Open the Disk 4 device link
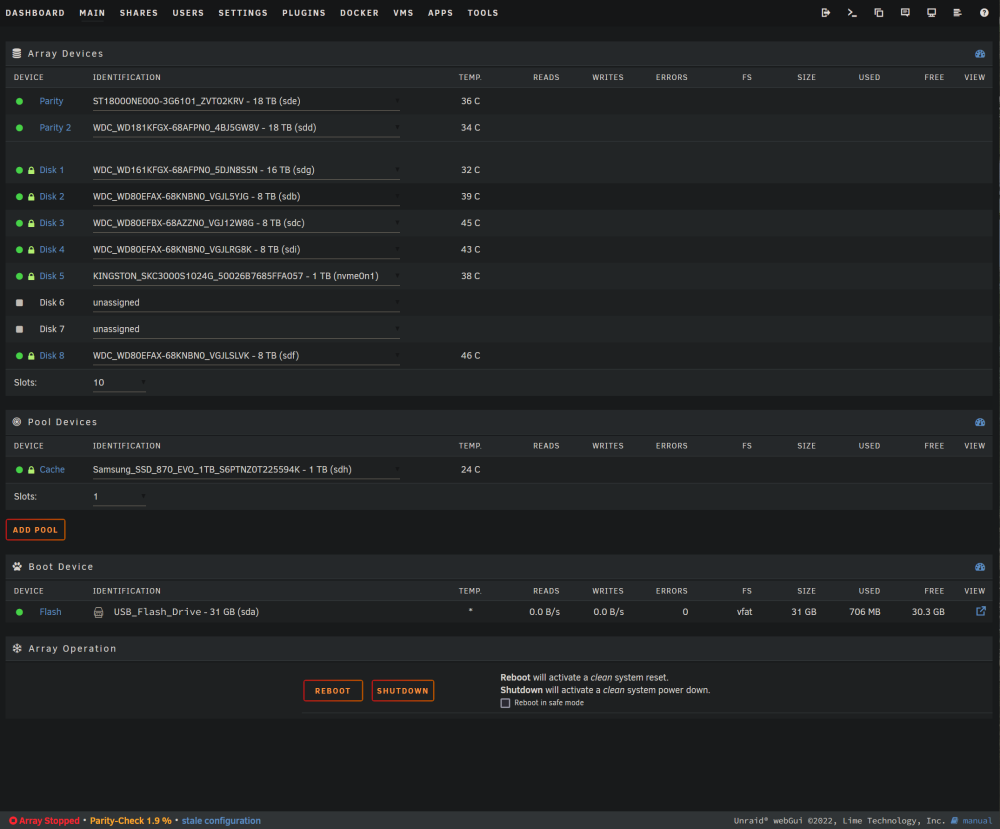Viewport: 1000px width, 829px height. (x=52, y=250)
